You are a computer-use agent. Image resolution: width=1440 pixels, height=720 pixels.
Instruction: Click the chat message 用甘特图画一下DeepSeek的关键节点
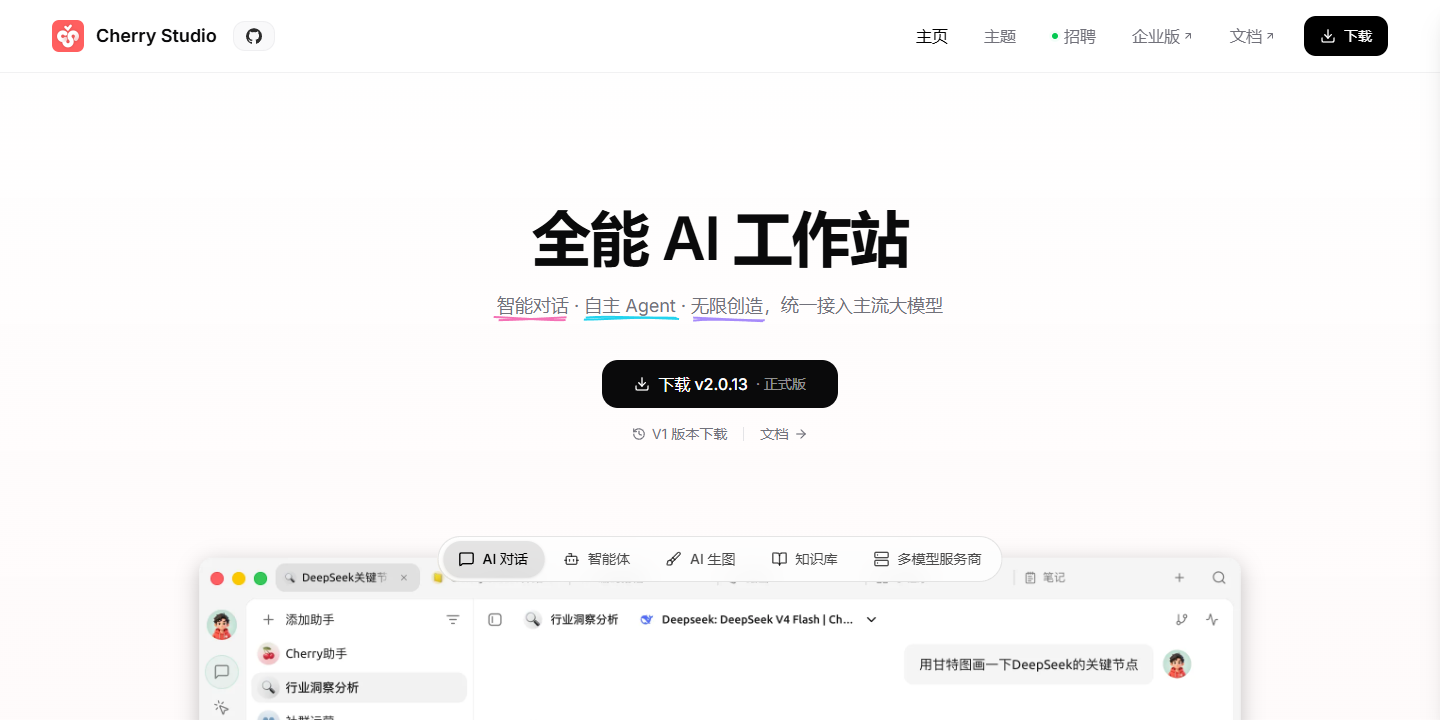pyautogui.click(x=1028, y=664)
